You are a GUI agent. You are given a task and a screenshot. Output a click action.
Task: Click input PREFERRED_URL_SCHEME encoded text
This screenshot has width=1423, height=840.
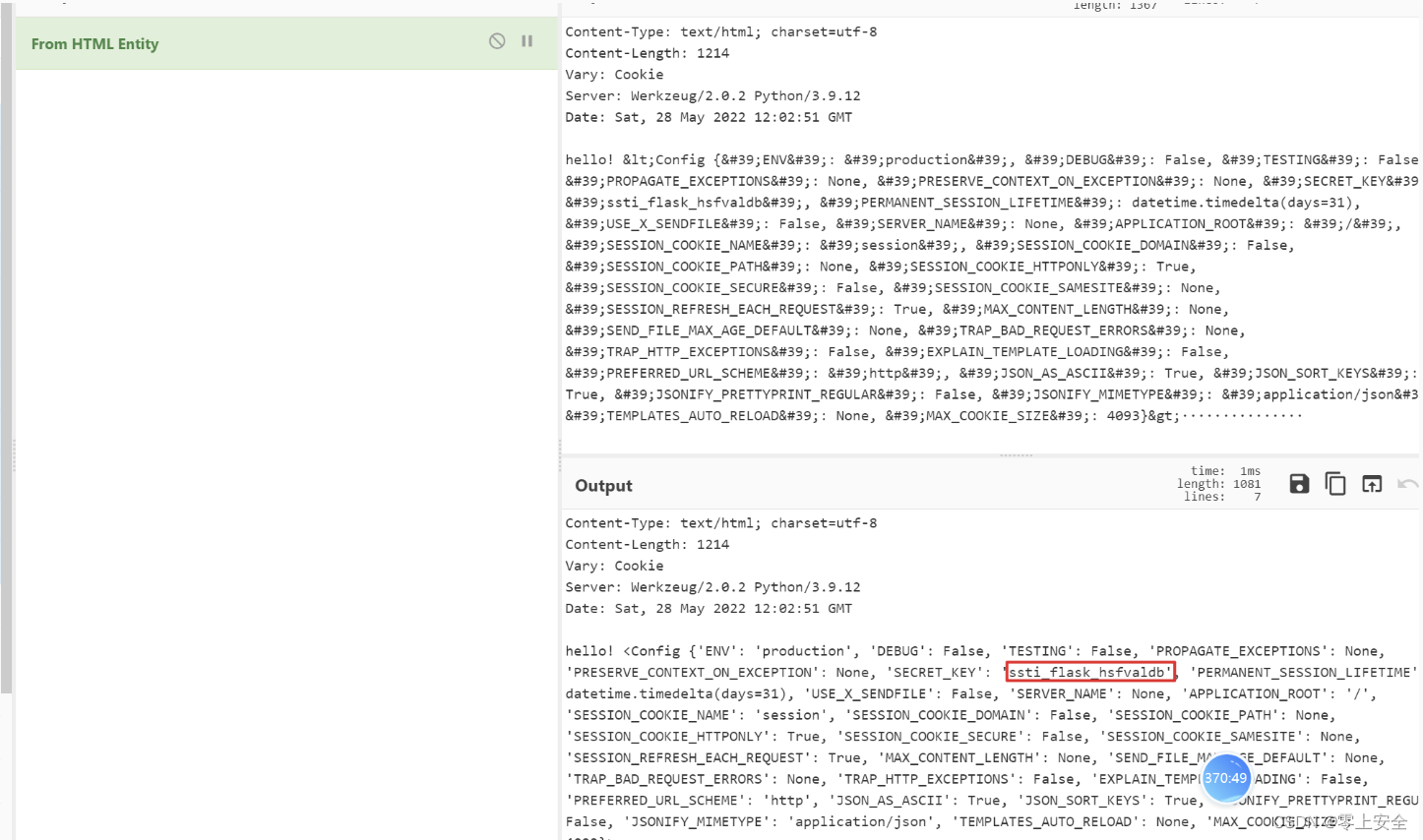pyautogui.click(x=688, y=374)
